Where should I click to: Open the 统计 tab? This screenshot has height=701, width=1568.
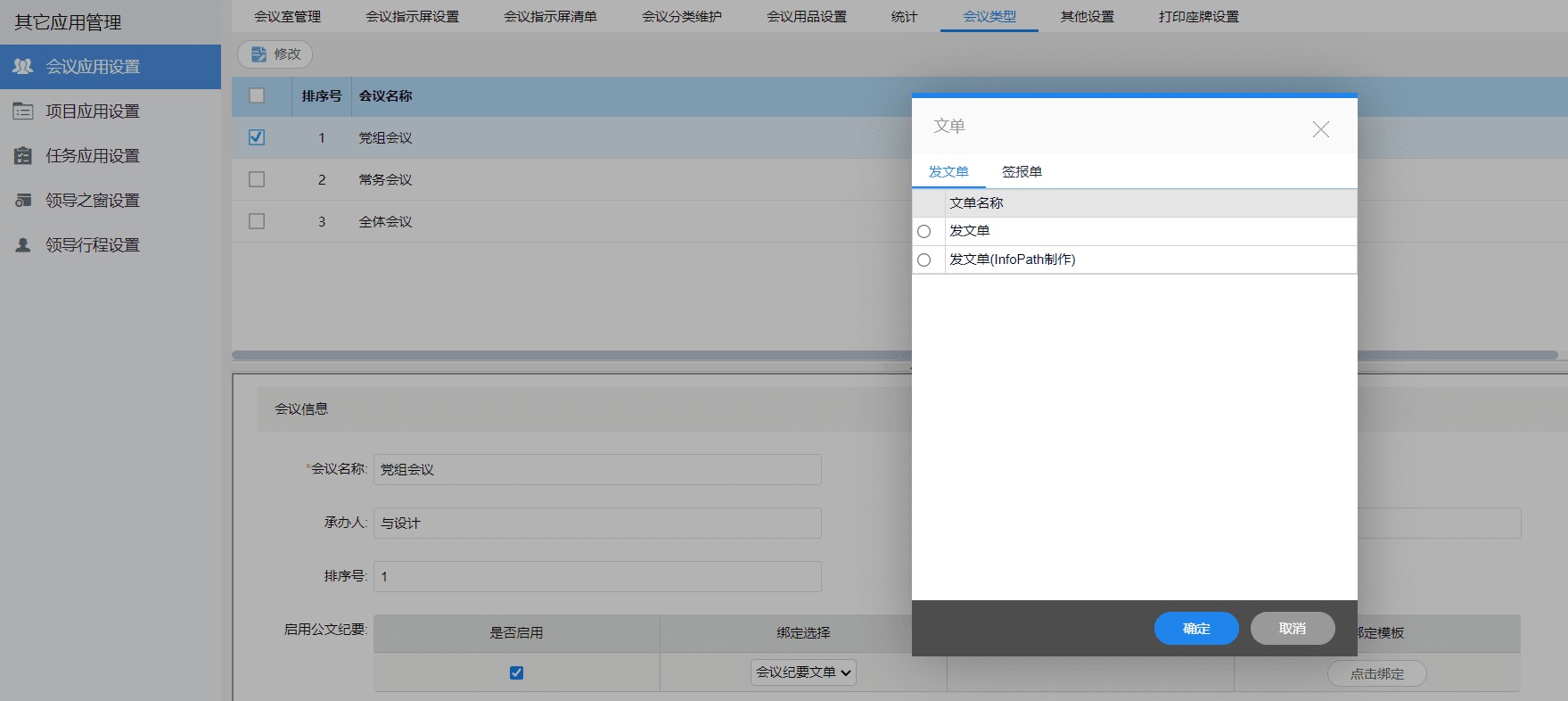click(904, 16)
